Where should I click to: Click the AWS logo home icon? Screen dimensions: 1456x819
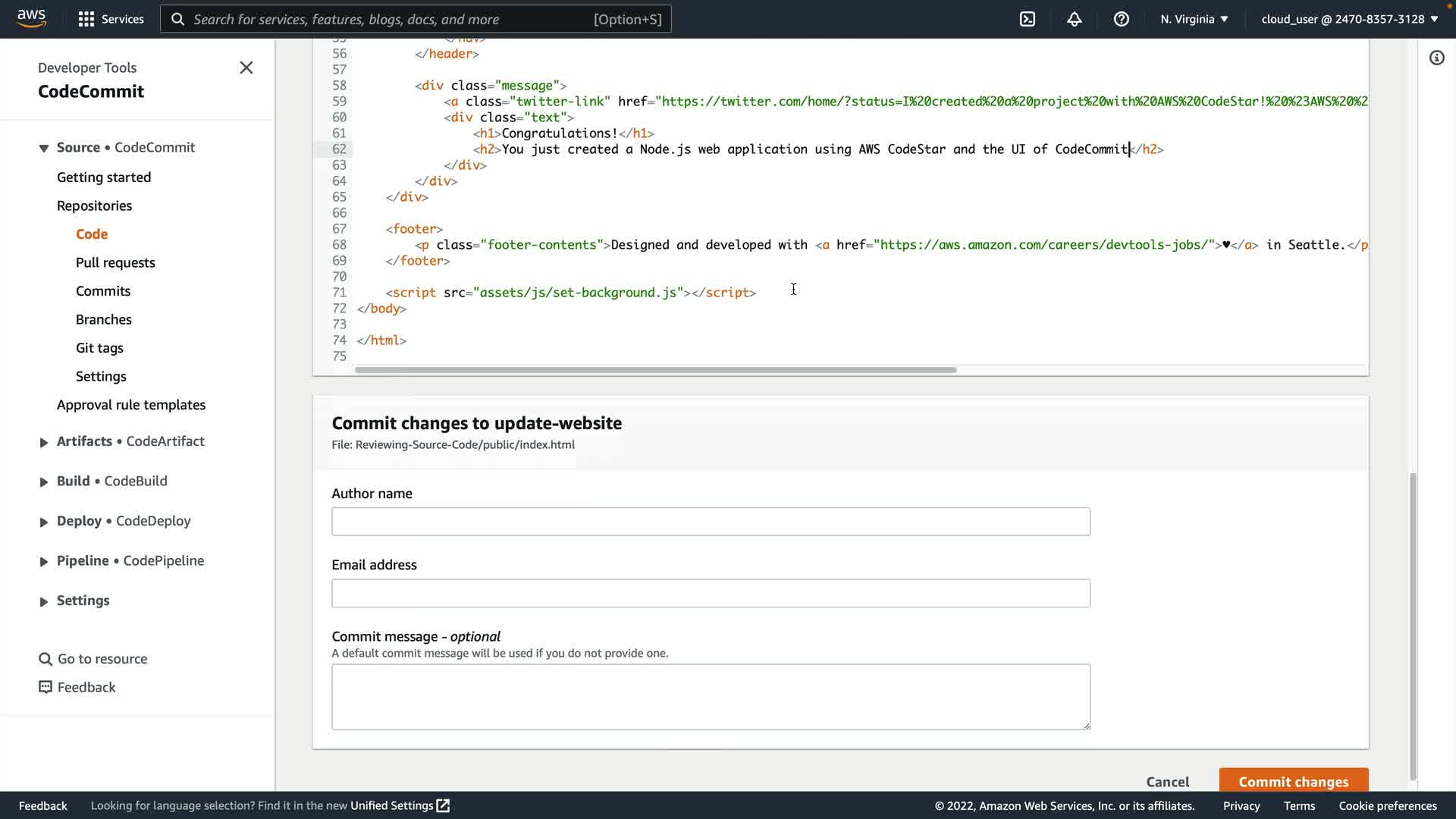tap(31, 18)
